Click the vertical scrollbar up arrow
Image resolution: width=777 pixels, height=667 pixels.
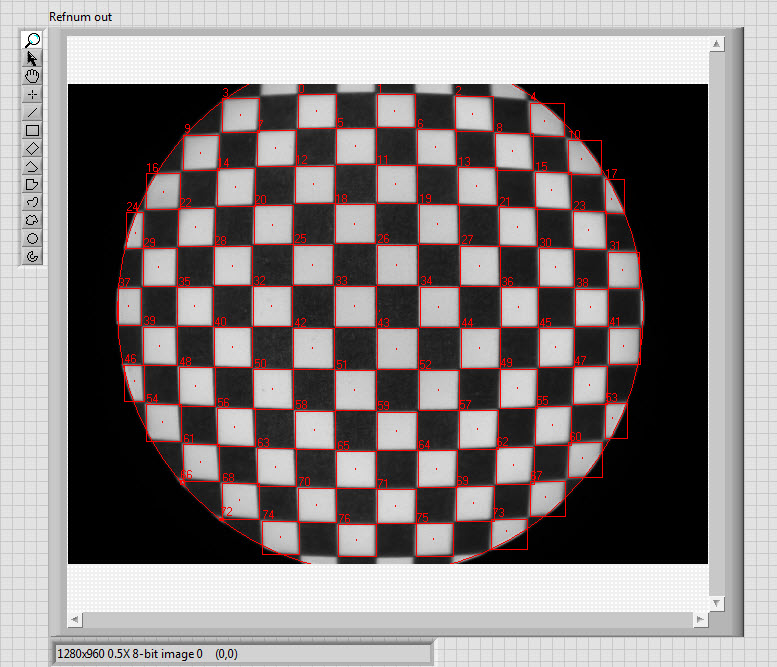(x=716, y=44)
